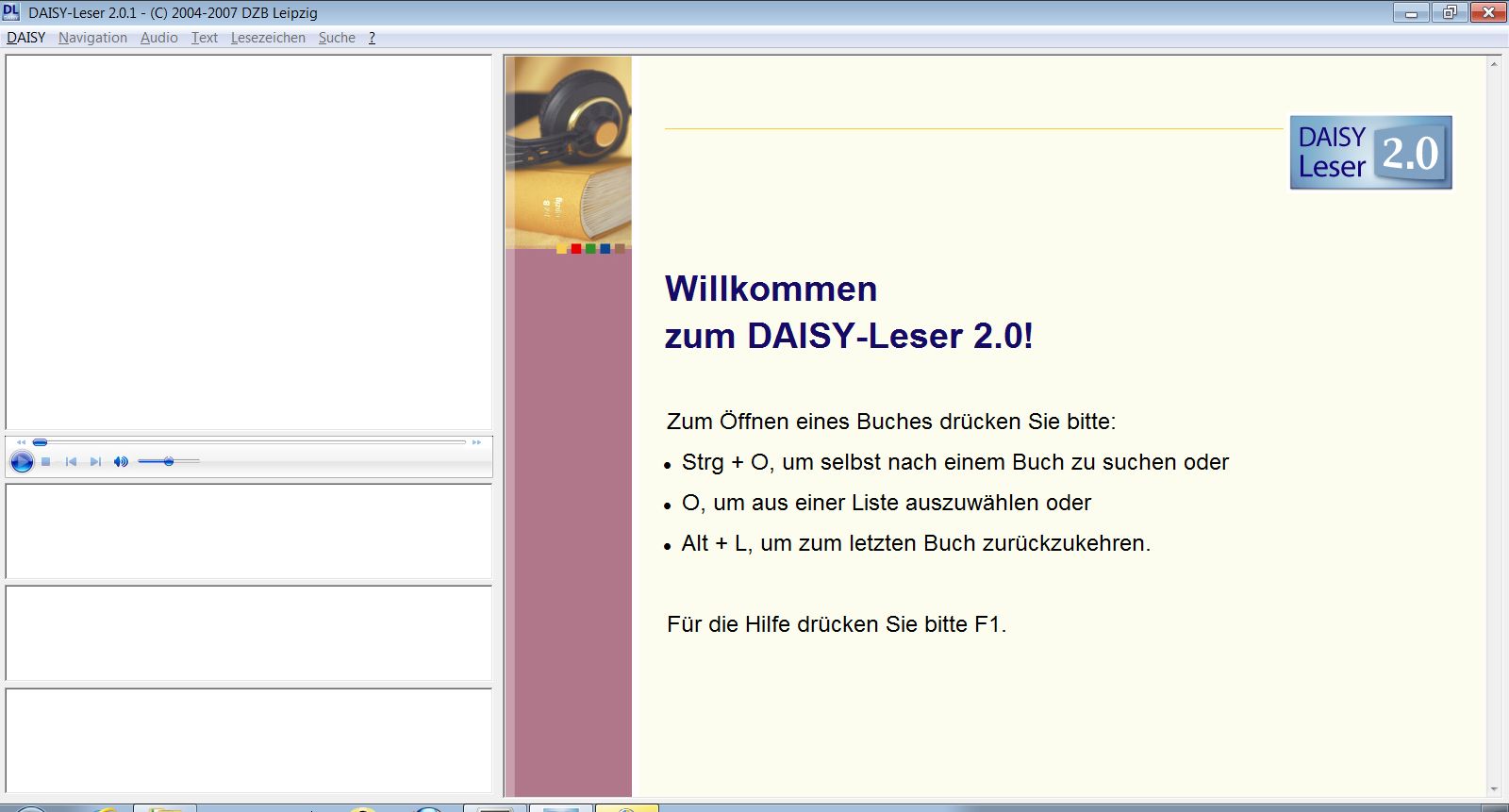
Task: Click the DL application icon in title bar
Action: (11, 12)
